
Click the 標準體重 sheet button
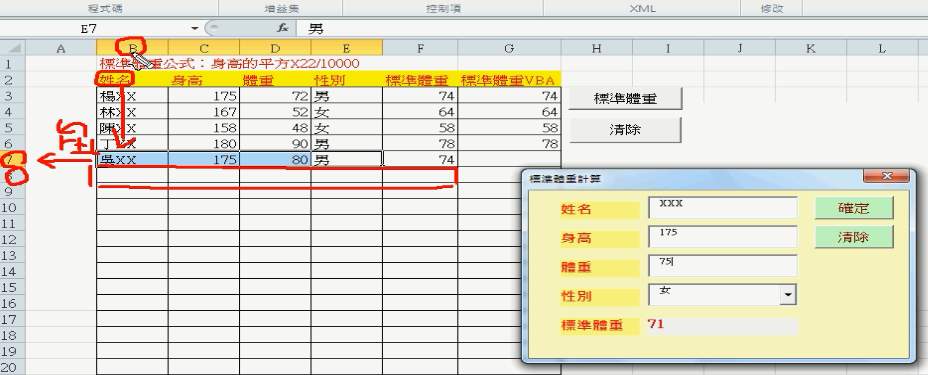click(x=626, y=99)
